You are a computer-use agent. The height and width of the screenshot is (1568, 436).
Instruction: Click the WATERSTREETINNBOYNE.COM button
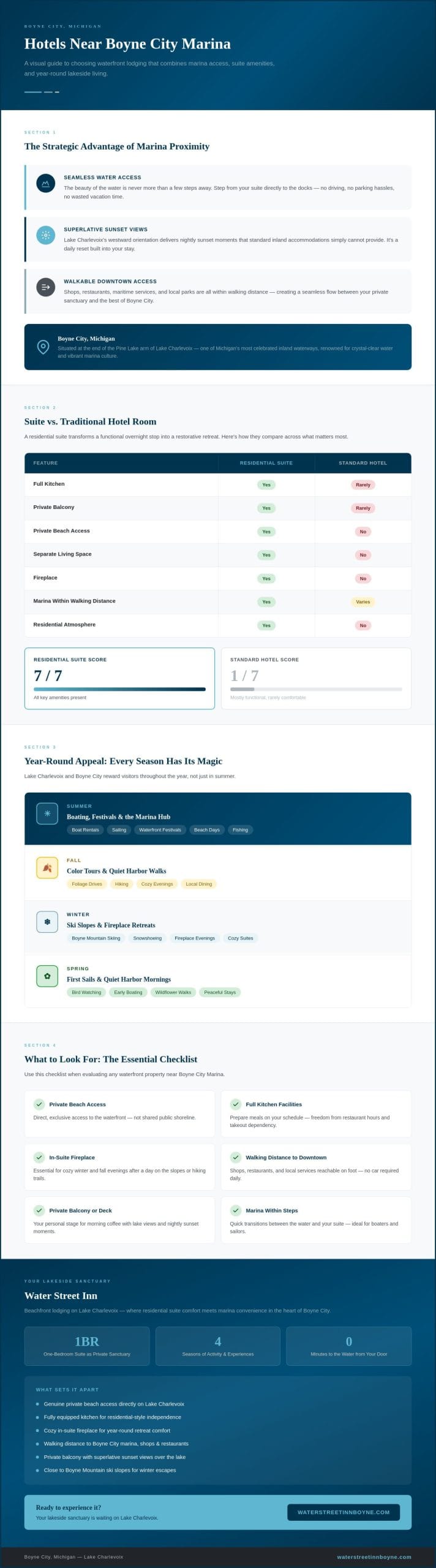coord(344,1512)
